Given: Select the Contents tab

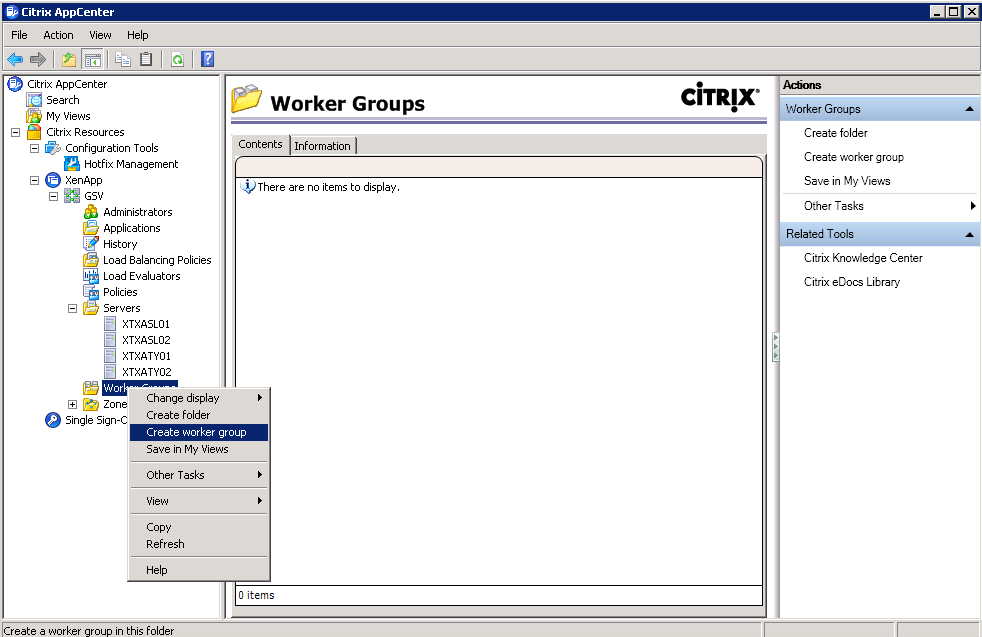Looking at the screenshot, I should 261,144.
